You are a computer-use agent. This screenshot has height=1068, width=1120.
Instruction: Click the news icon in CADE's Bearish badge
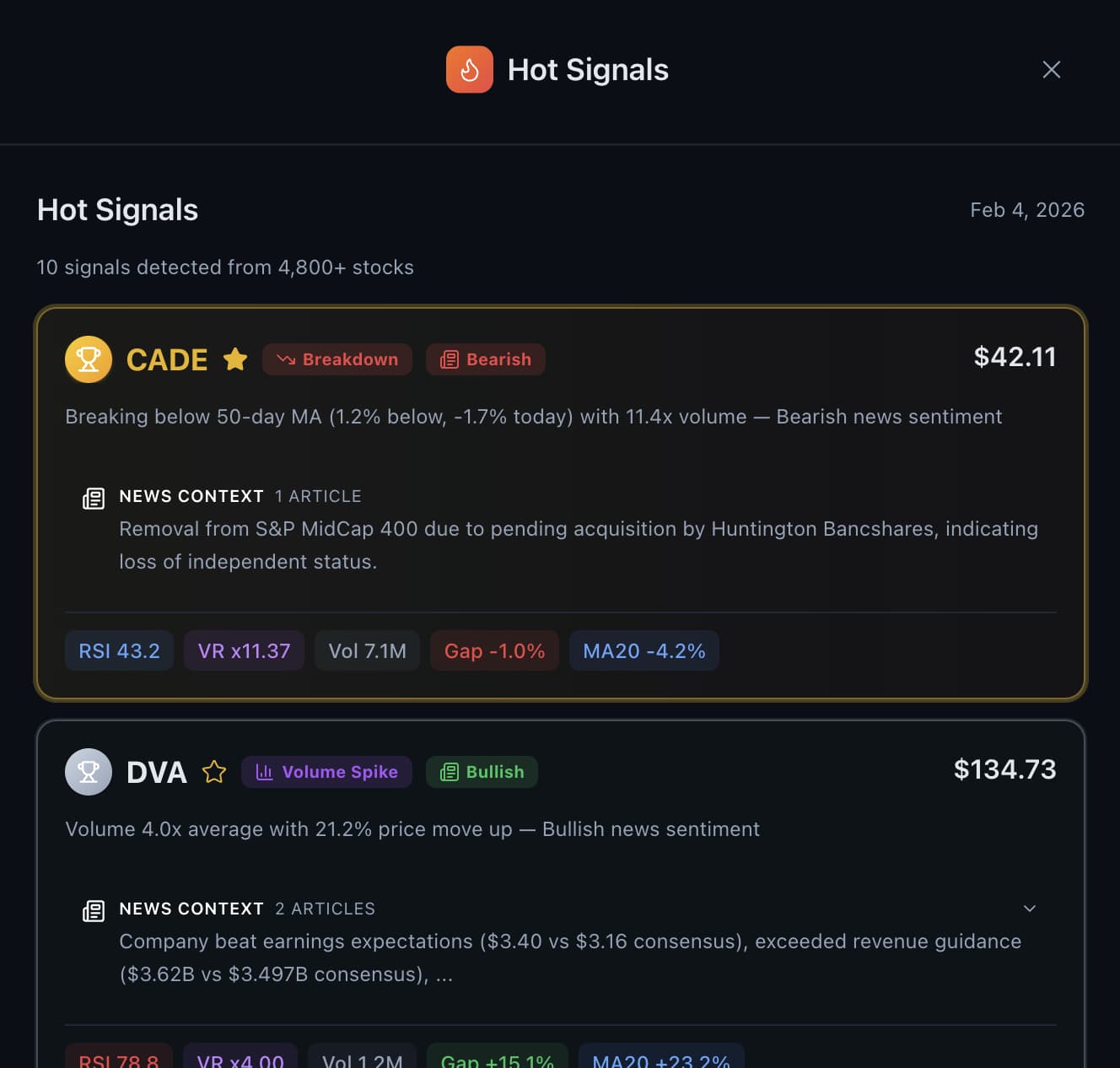[x=450, y=359]
